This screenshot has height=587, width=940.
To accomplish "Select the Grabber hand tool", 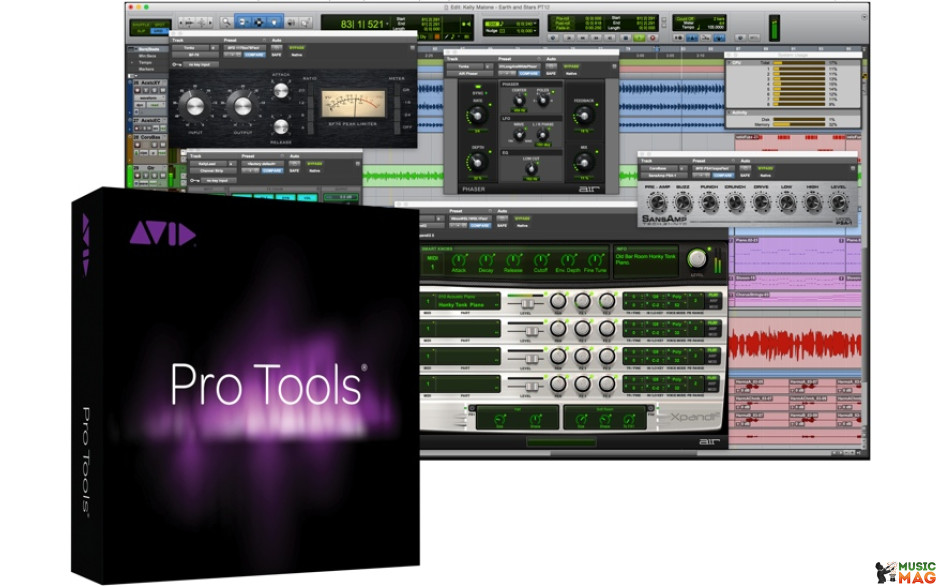I will (x=274, y=22).
